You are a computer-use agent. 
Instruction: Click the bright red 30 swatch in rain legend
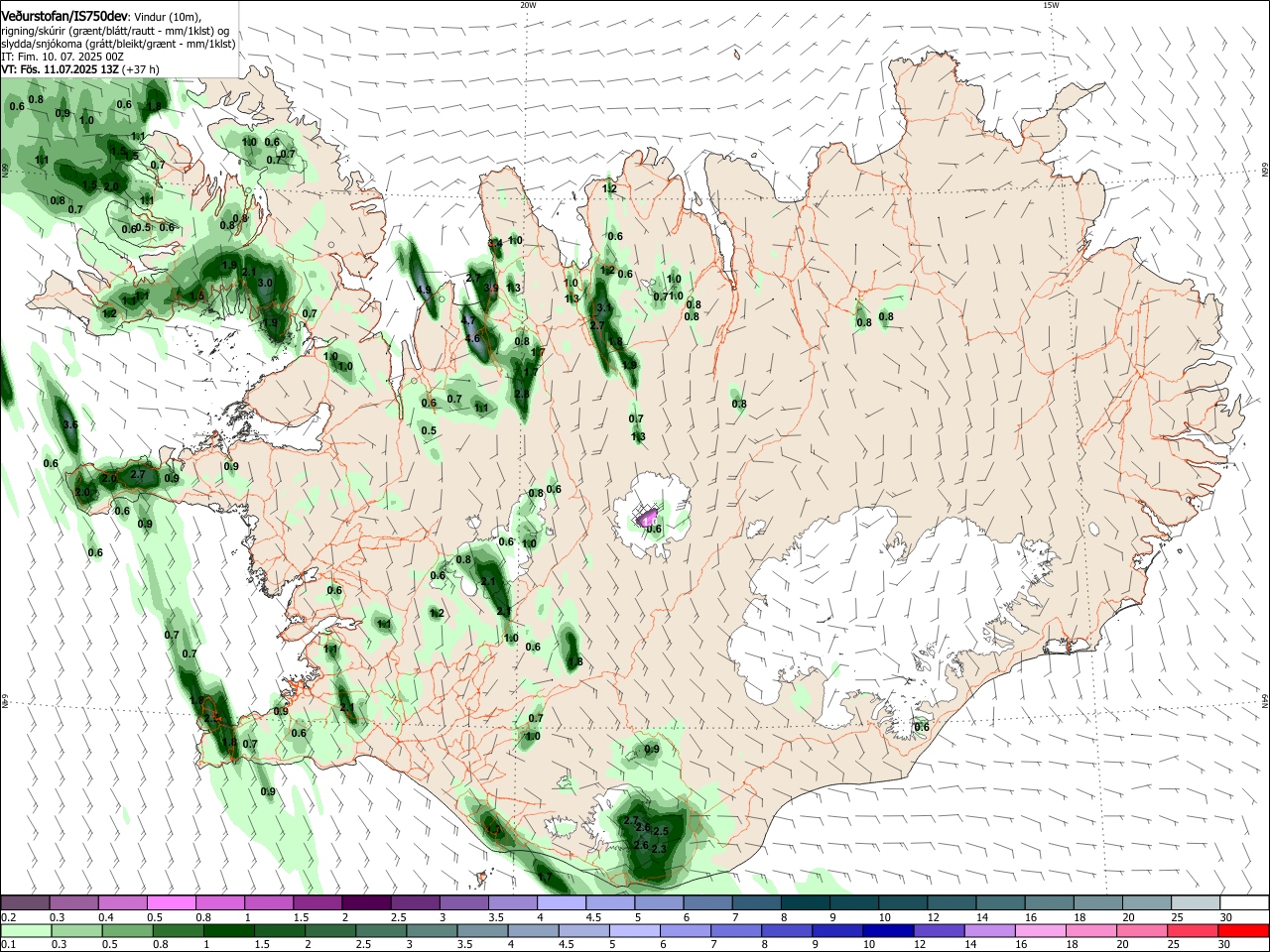[1243, 930]
